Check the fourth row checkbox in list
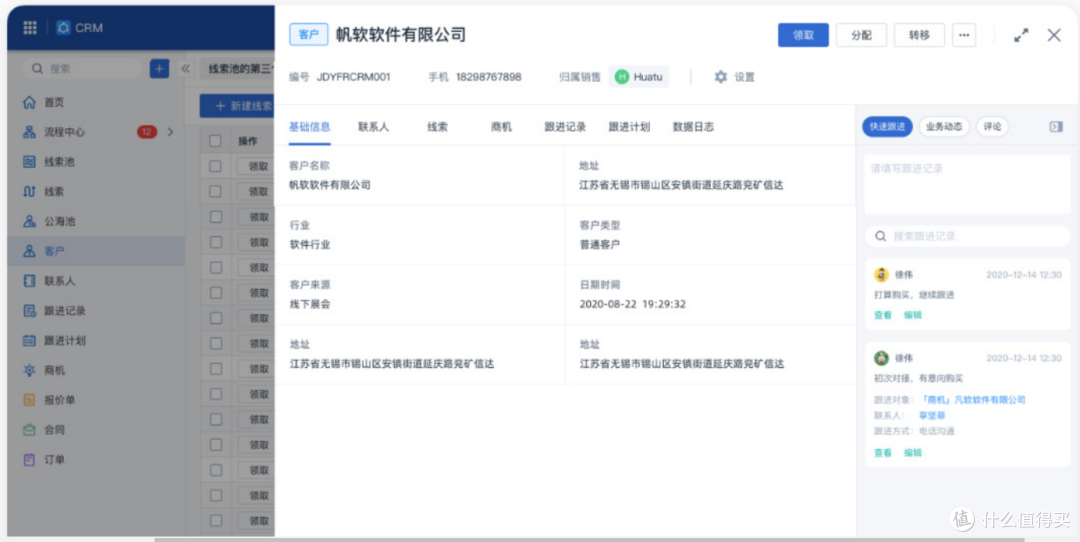 click(x=216, y=242)
